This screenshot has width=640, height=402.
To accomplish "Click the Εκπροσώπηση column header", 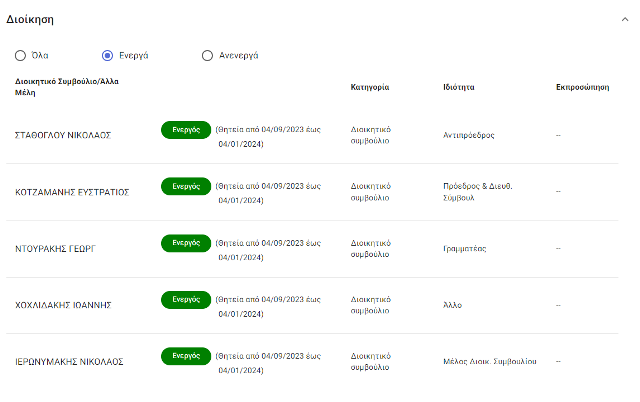I will [582, 87].
